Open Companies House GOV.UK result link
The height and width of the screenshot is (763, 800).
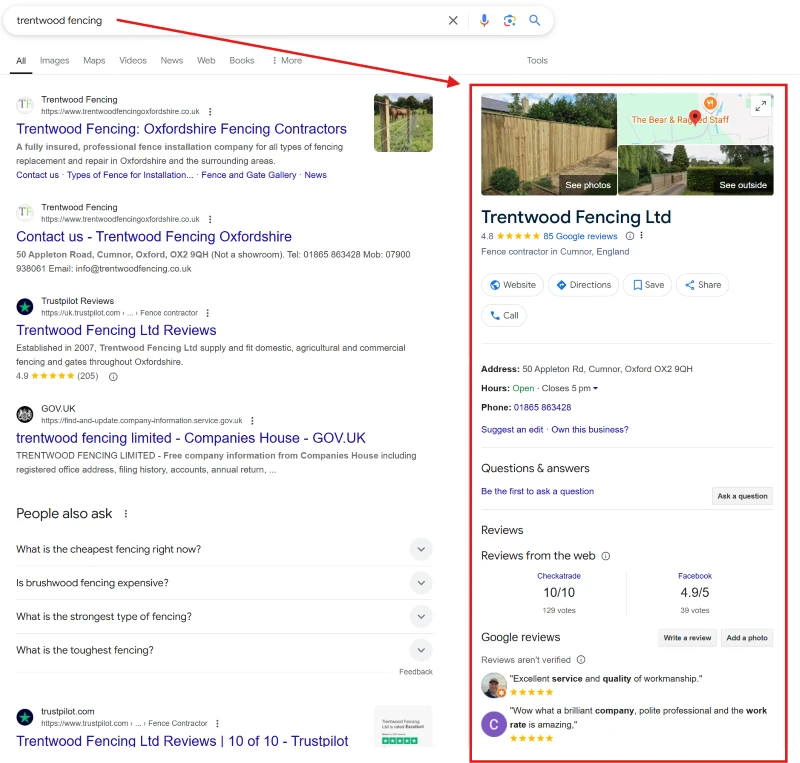point(191,438)
